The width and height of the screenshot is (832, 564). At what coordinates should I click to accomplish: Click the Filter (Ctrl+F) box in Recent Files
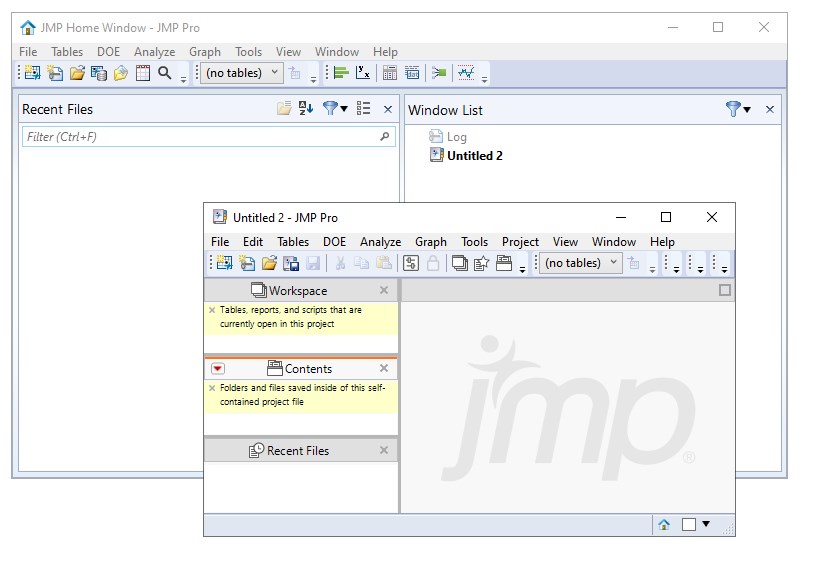[x=209, y=136]
